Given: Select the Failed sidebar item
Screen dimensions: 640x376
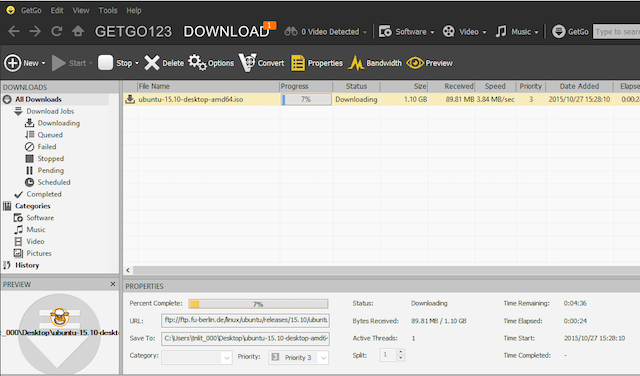Looking at the screenshot, I should pyautogui.click(x=47, y=147).
